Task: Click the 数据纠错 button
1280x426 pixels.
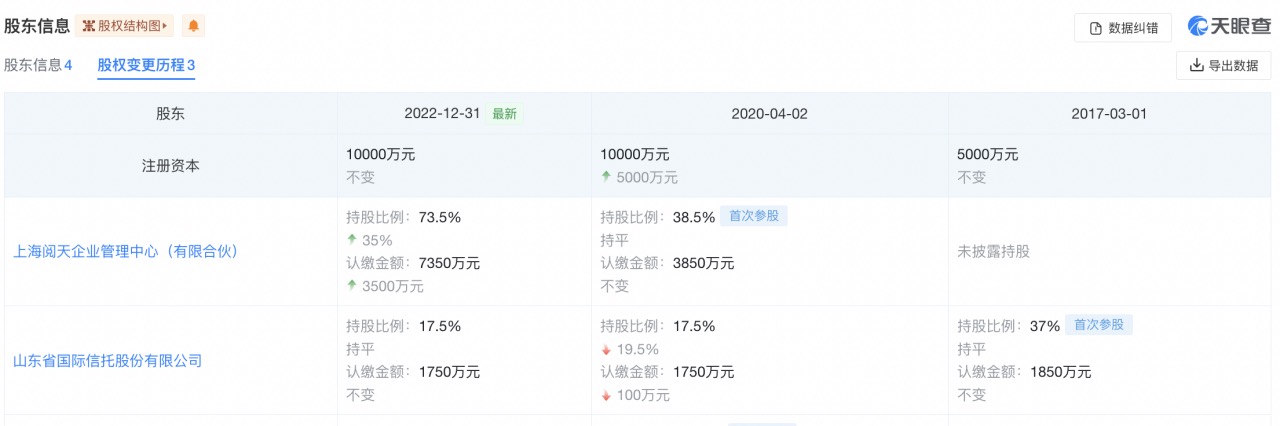Action: tap(1123, 28)
